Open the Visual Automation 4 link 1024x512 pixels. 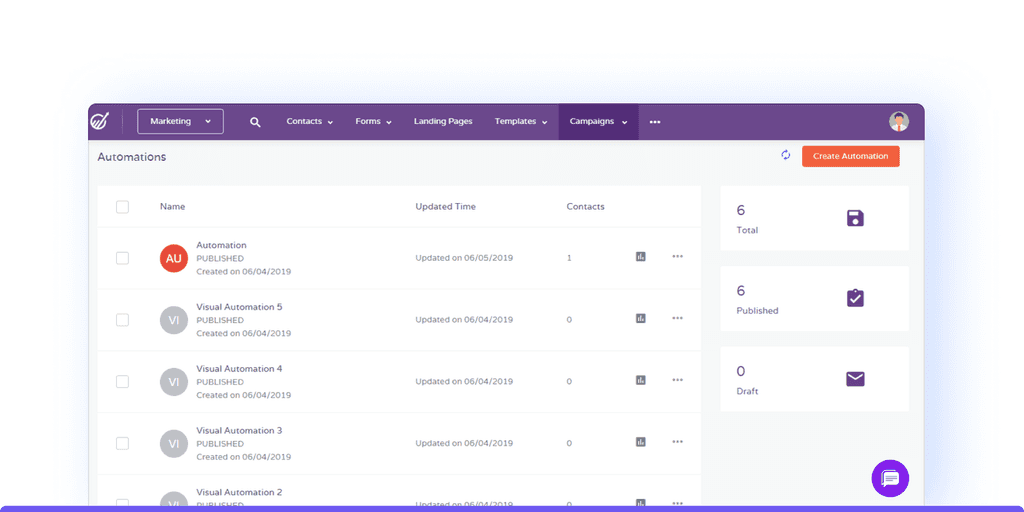[239, 368]
